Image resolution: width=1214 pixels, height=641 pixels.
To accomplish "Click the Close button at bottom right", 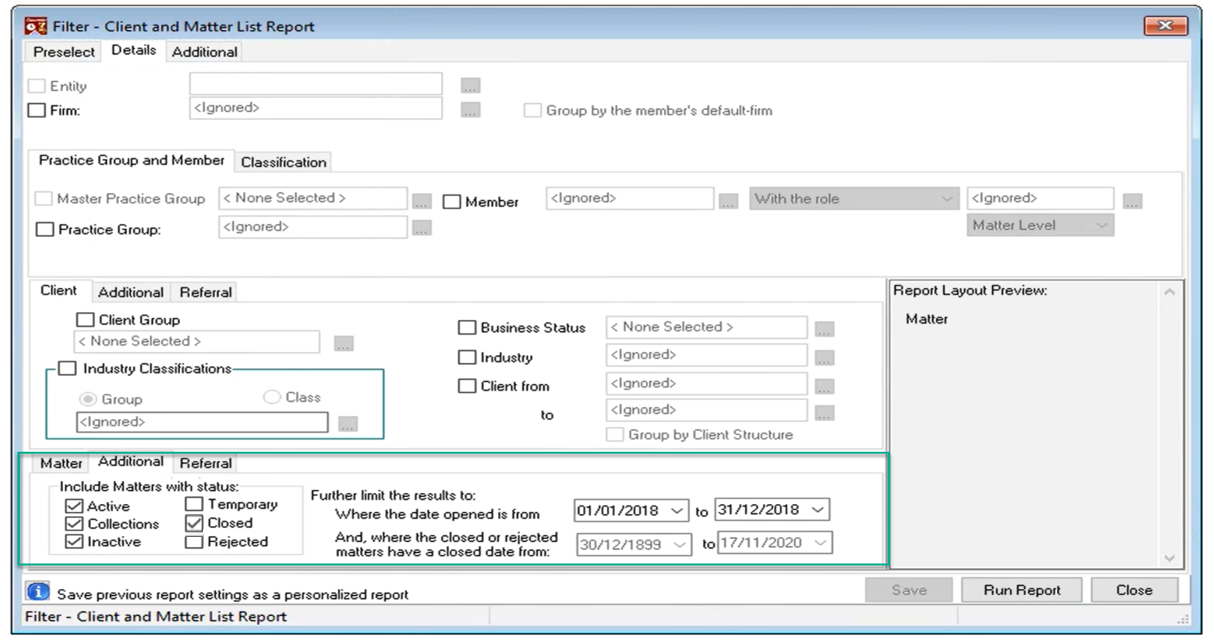I will [1134, 590].
